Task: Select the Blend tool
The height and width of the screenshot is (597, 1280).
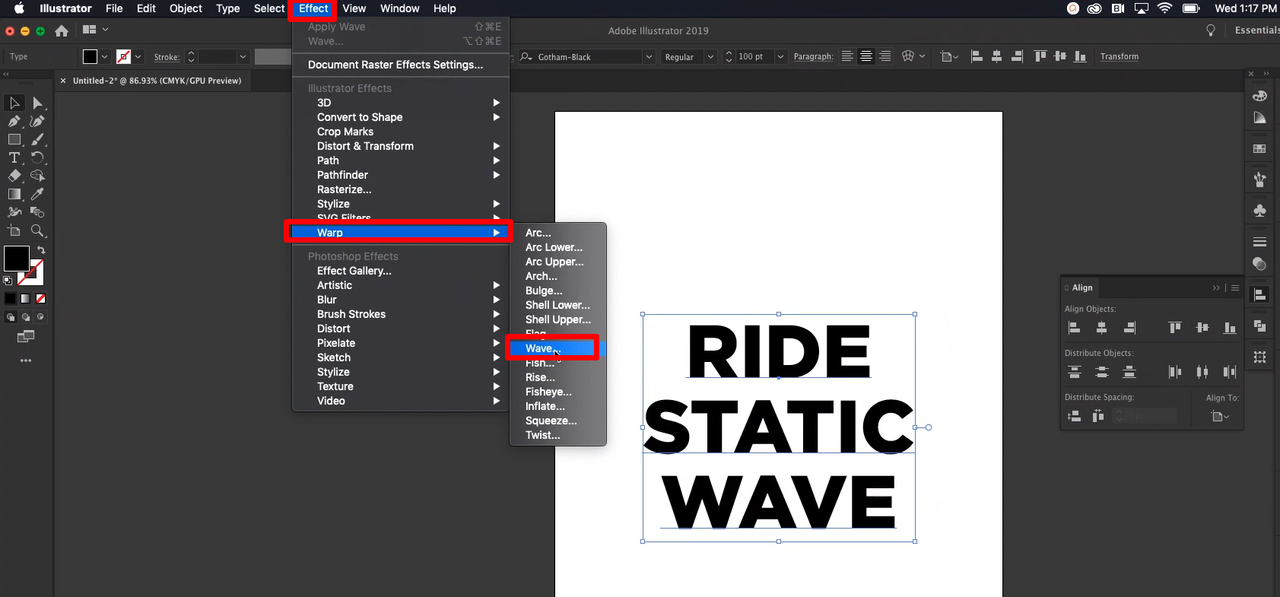Action: (x=37, y=212)
